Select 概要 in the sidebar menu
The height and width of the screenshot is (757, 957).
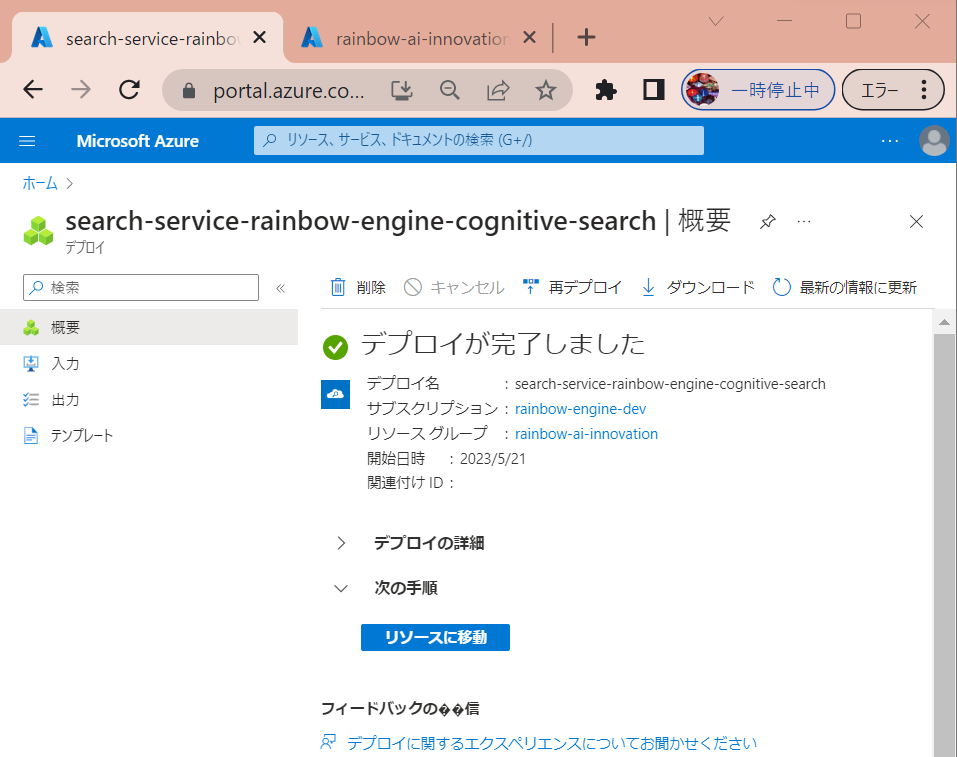149,327
